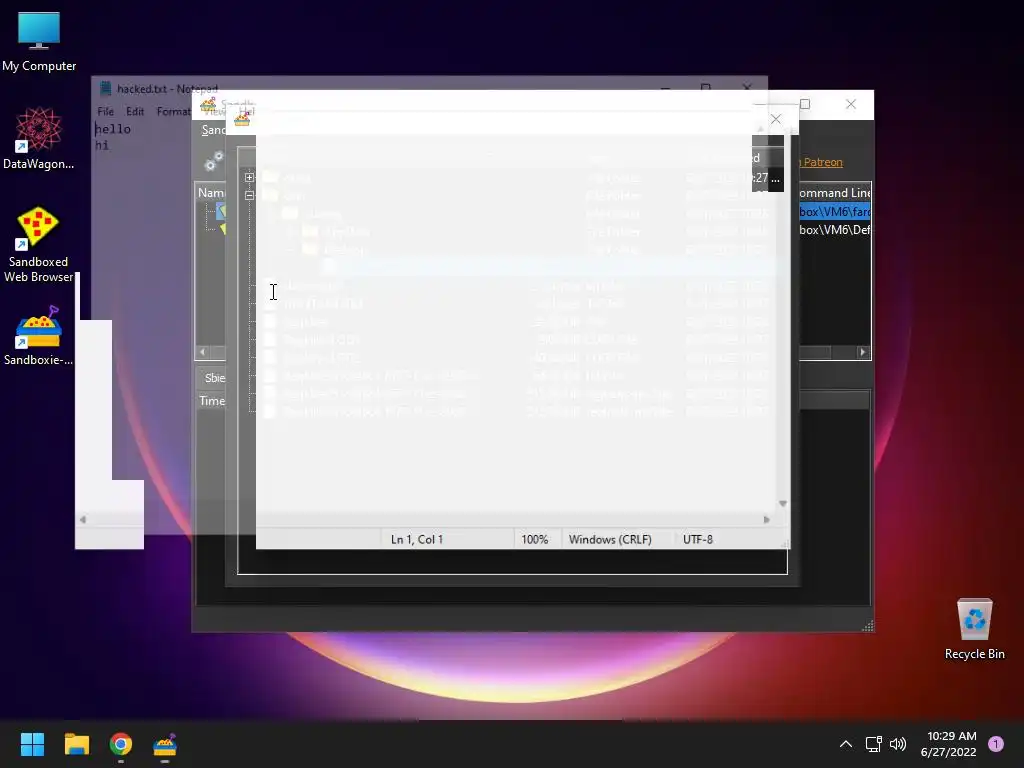The image size is (1024, 768).
Task: Open the File menu in hacked.txt Notepad
Action: pyautogui.click(x=105, y=112)
